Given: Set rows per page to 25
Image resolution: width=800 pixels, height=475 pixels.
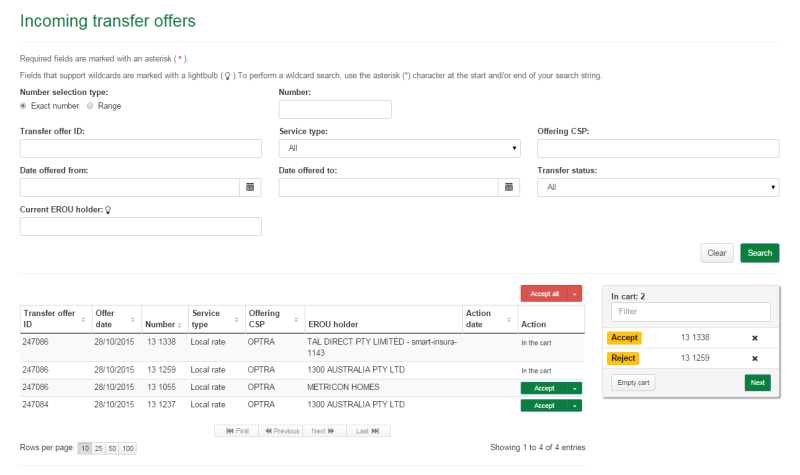Looking at the screenshot, I should pos(98,448).
